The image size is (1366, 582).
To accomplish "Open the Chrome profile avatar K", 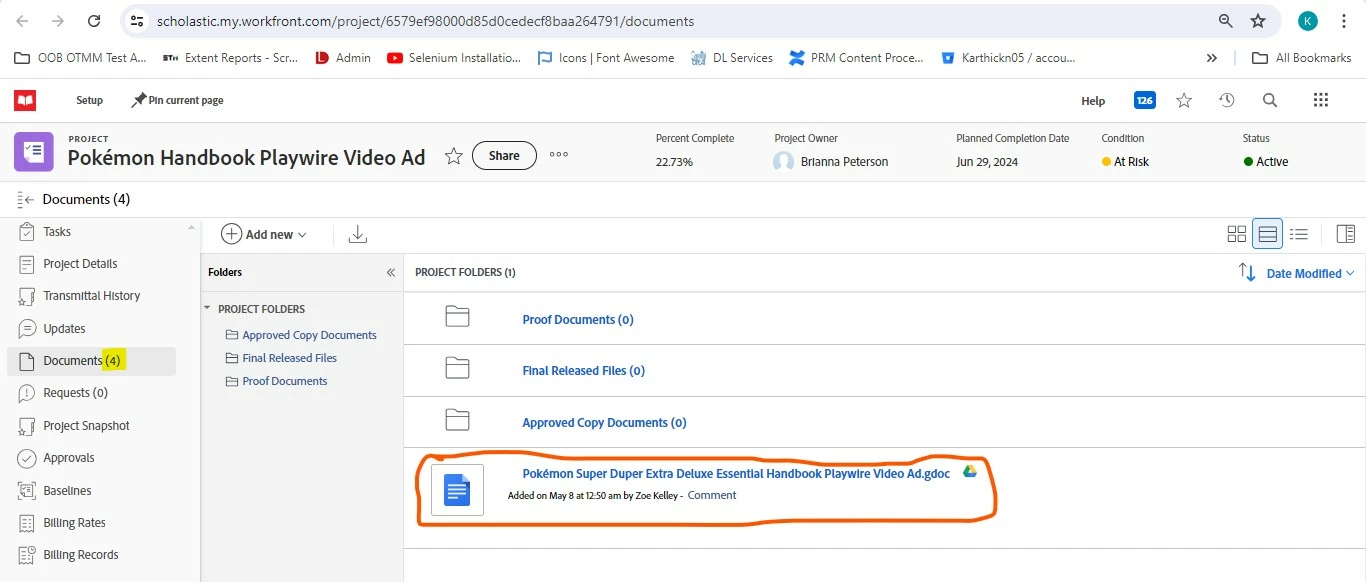I will [x=1308, y=21].
